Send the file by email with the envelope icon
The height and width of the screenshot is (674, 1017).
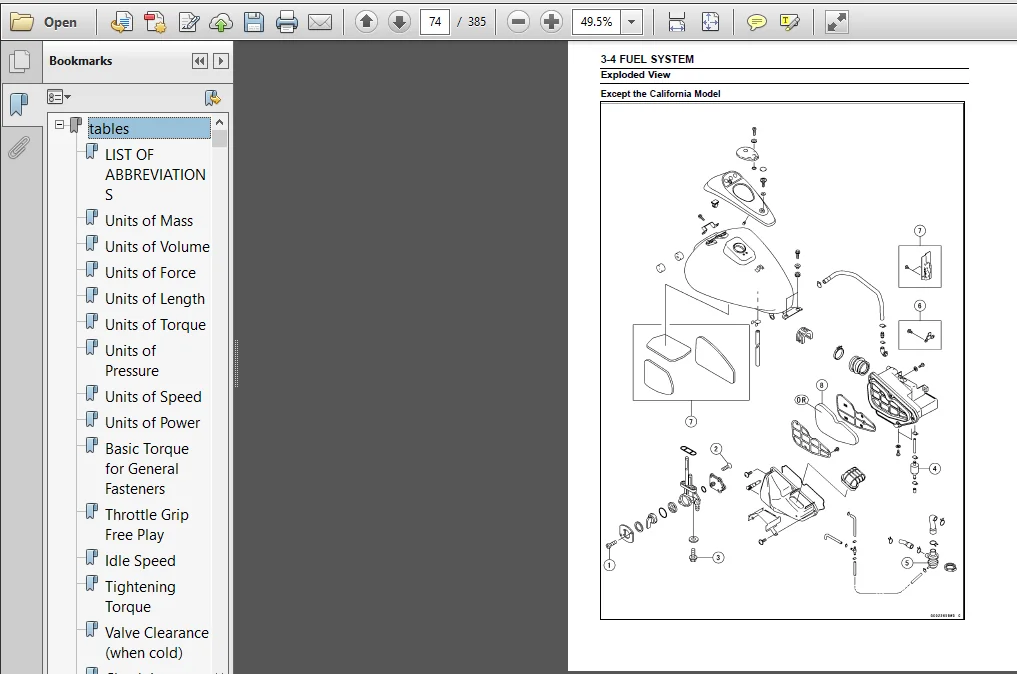click(320, 22)
